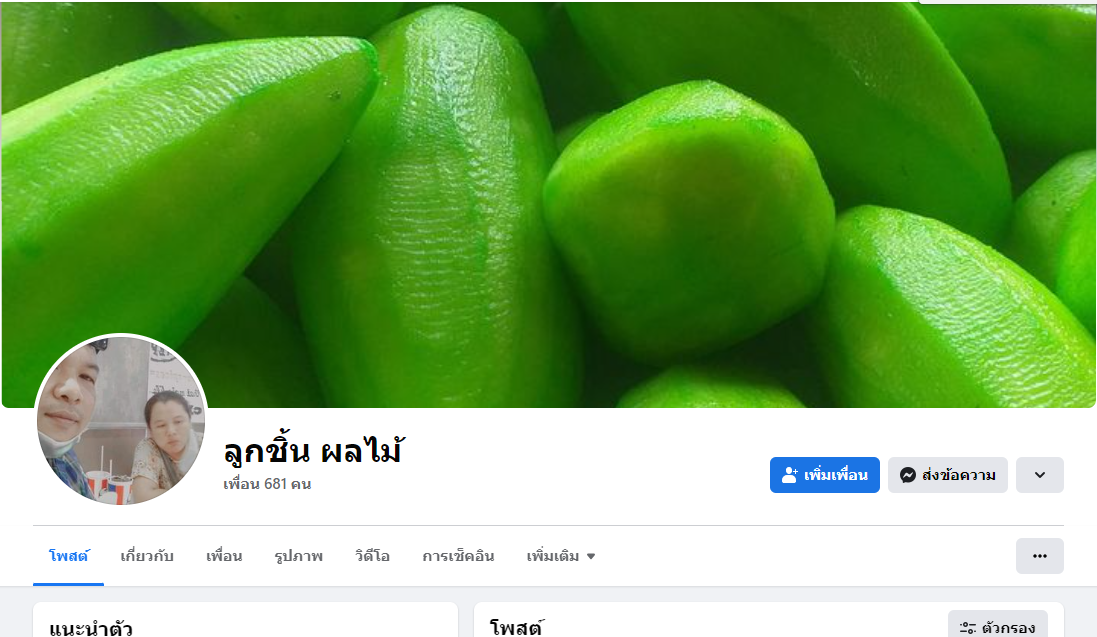Click the add friend person icon

pyautogui.click(x=789, y=475)
